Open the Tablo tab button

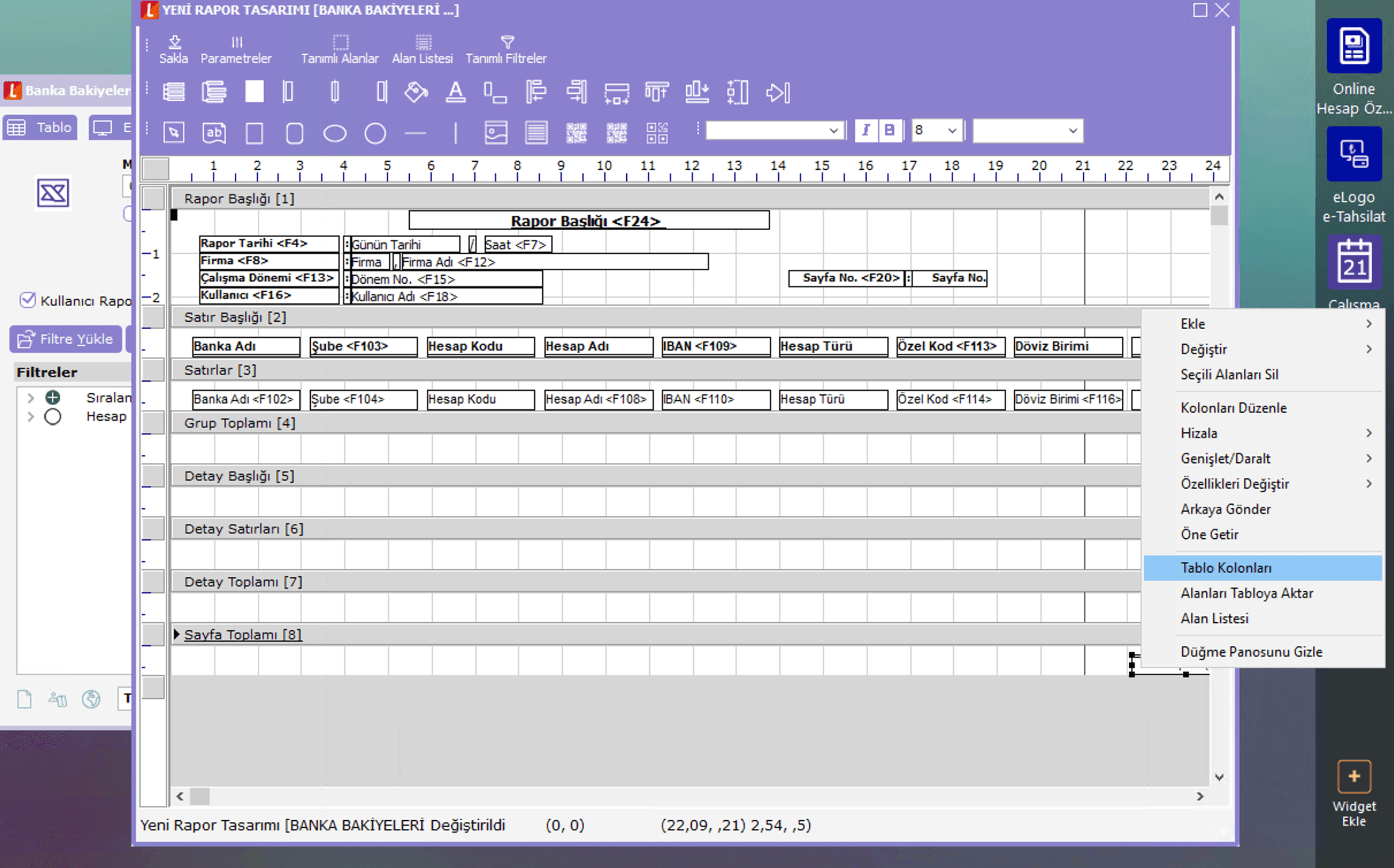click(40, 127)
